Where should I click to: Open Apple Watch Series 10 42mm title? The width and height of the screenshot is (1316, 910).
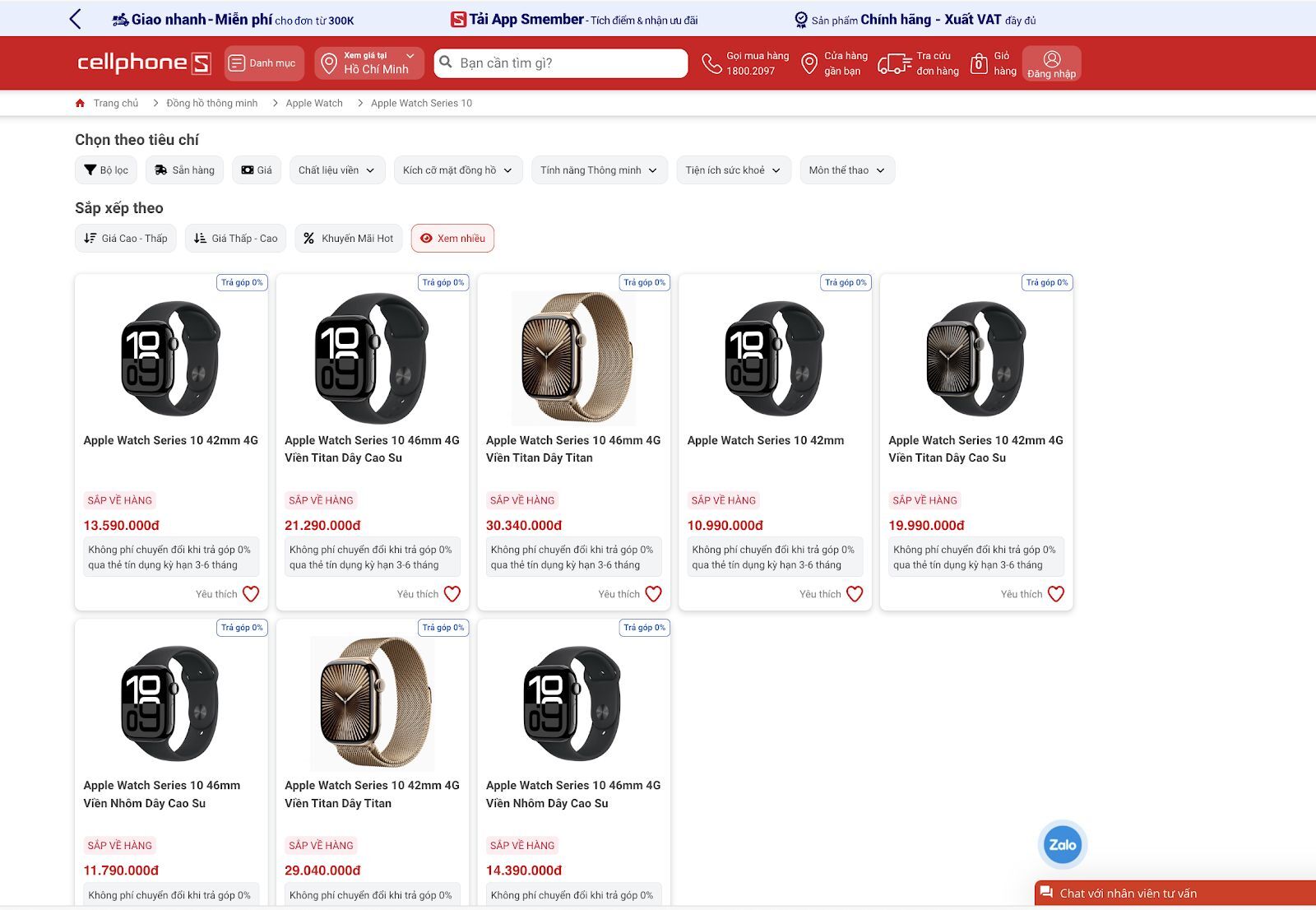(x=766, y=440)
